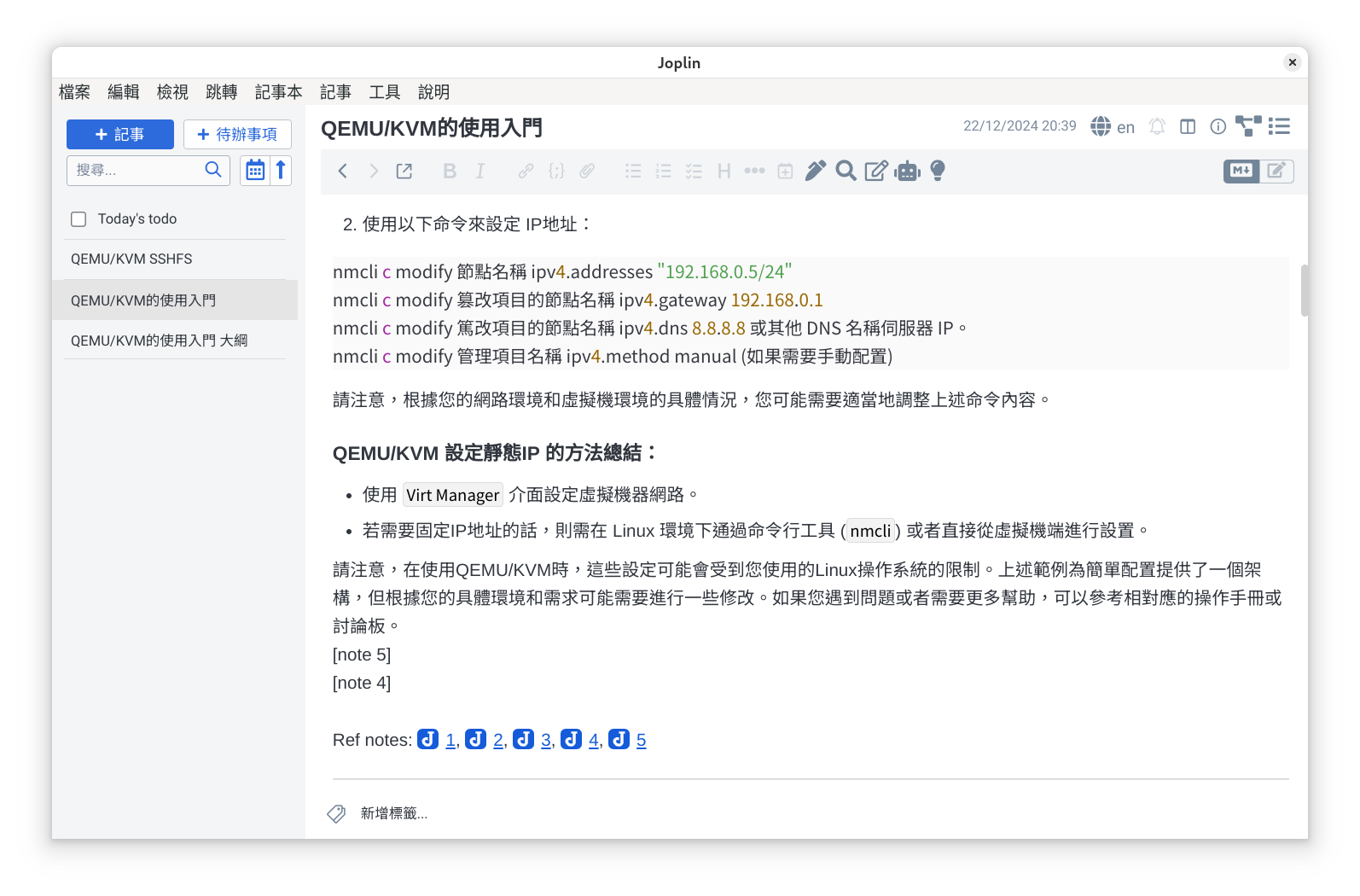This screenshot has height=896, width=1360.
Task: Toggle external editing icon
Action: click(x=404, y=172)
